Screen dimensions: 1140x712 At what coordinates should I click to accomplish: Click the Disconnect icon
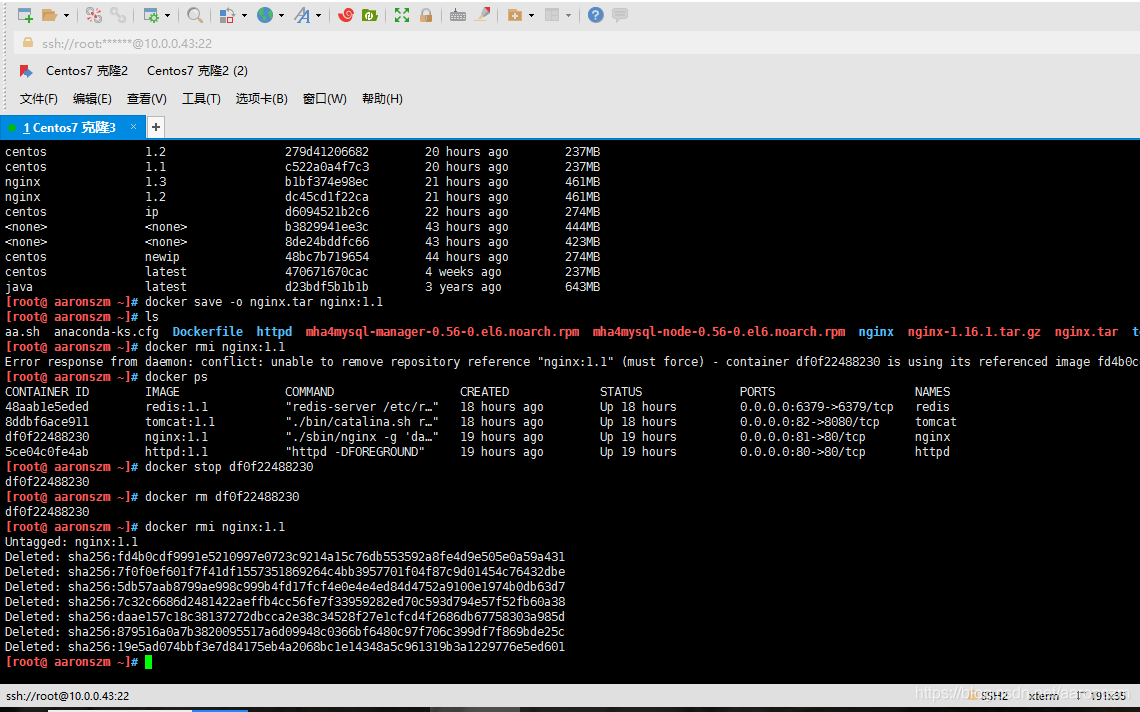click(94, 15)
